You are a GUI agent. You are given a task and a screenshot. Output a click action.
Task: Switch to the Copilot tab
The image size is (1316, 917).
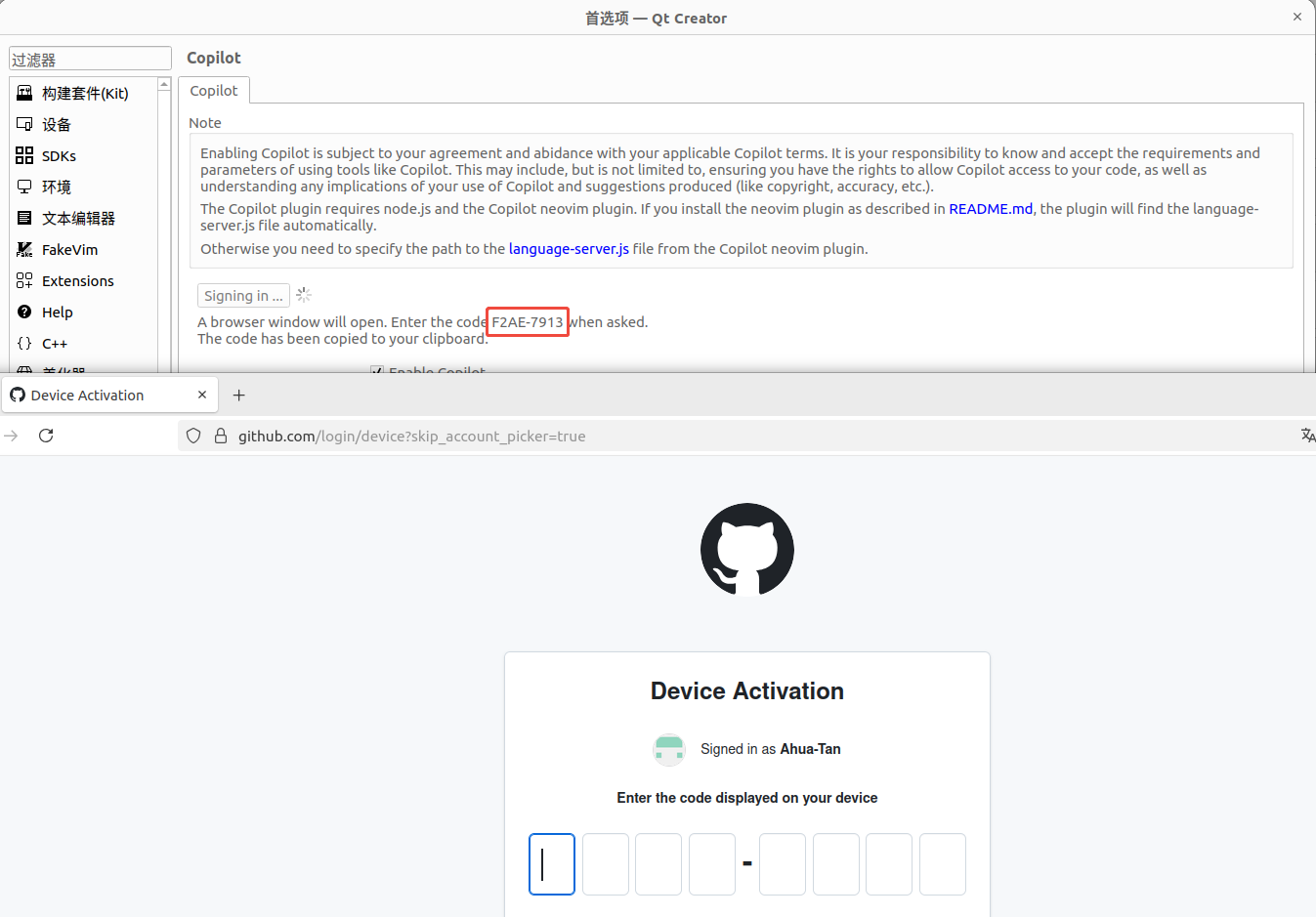pyautogui.click(x=214, y=90)
